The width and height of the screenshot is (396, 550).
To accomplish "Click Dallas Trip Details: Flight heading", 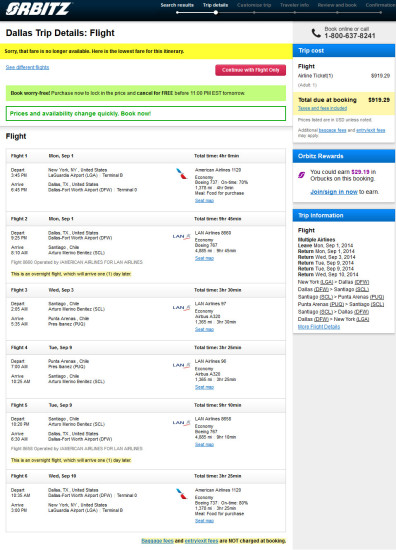I will [60, 33].
